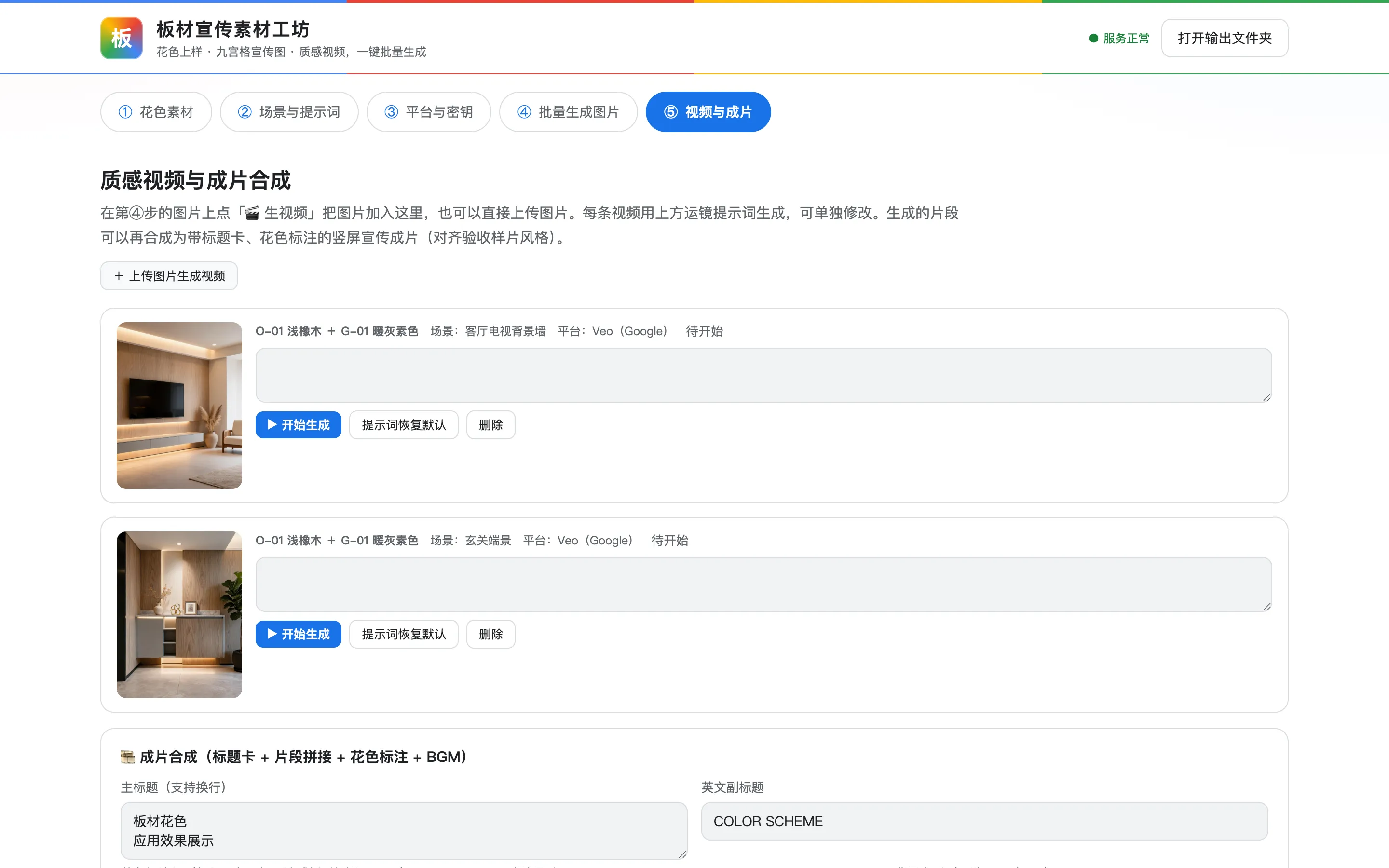Click 待开始 status of 玄关端景 item
The height and width of the screenshot is (868, 1389).
coord(670,541)
